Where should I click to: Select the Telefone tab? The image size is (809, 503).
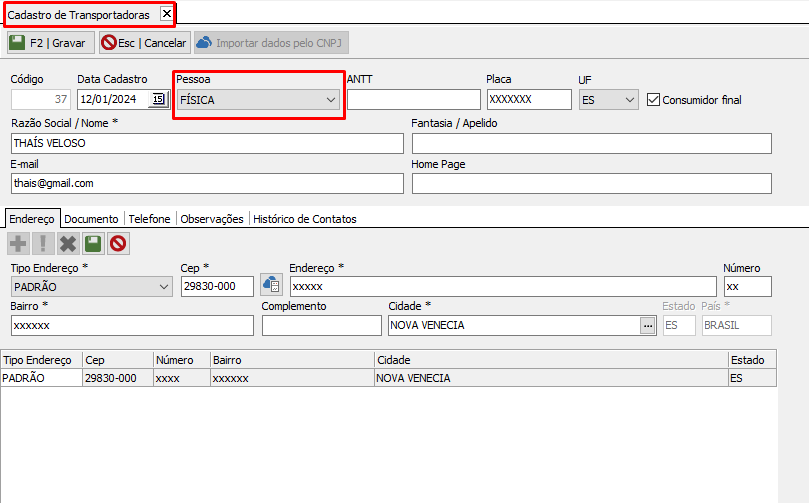point(149,219)
